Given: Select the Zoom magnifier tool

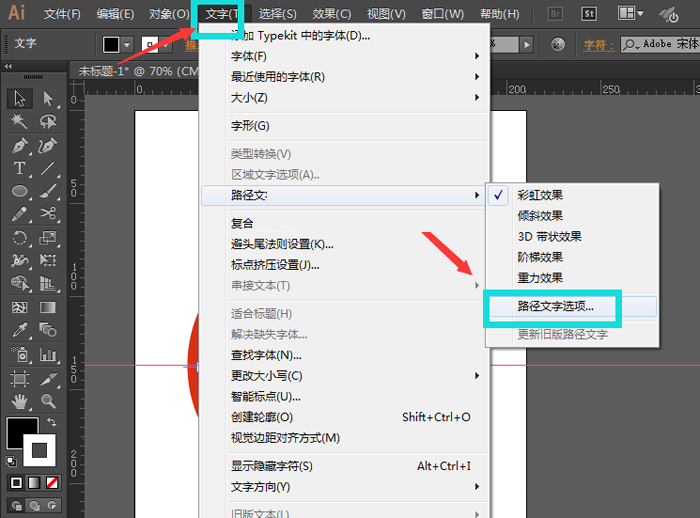Looking at the screenshot, I should pyautogui.click(x=47, y=401).
